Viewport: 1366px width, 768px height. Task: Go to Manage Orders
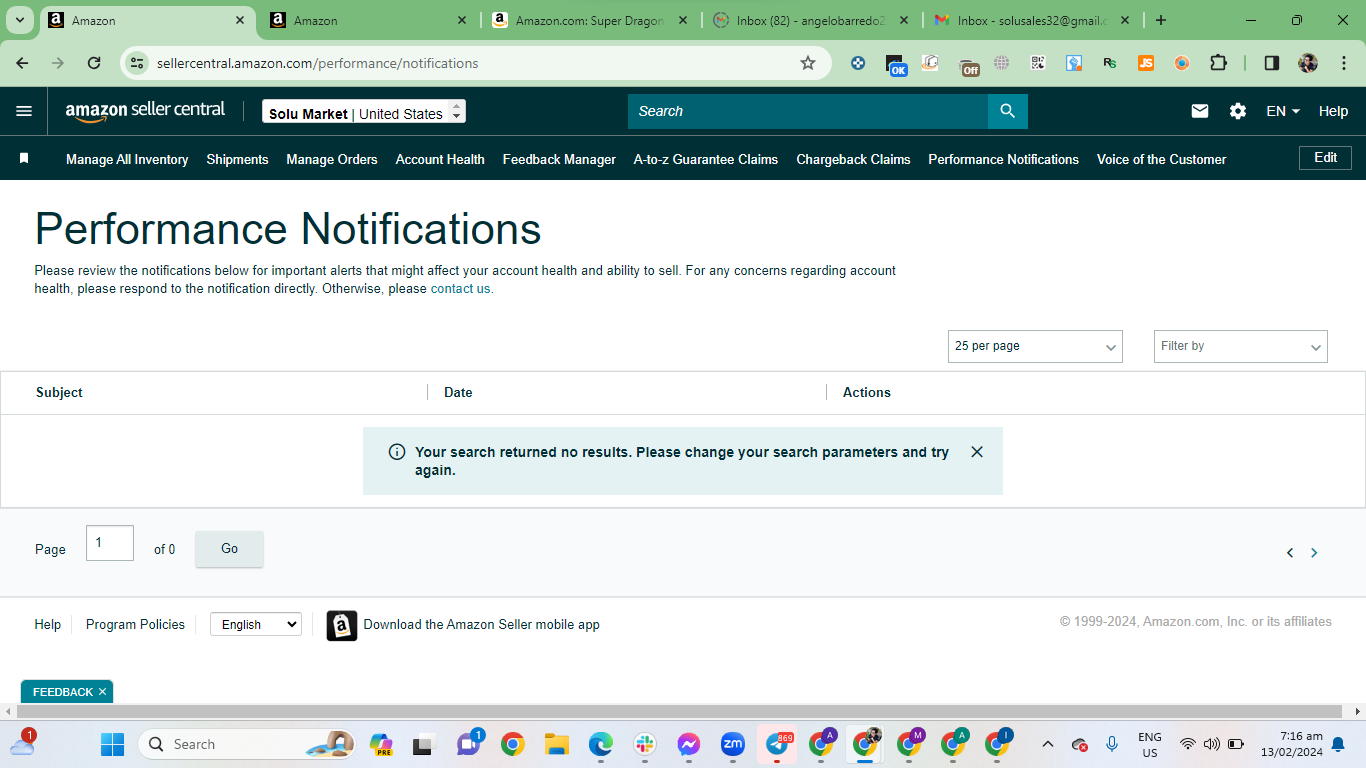332,159
